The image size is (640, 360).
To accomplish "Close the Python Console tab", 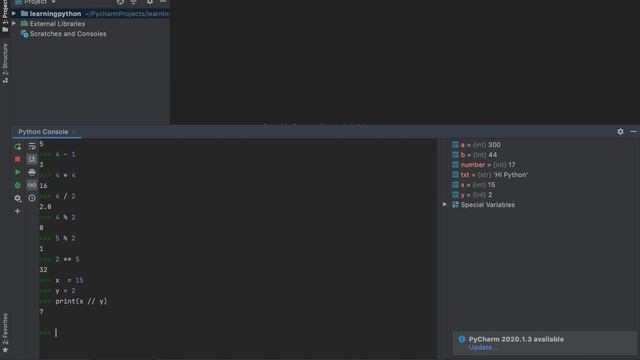I will click(74, 132).
